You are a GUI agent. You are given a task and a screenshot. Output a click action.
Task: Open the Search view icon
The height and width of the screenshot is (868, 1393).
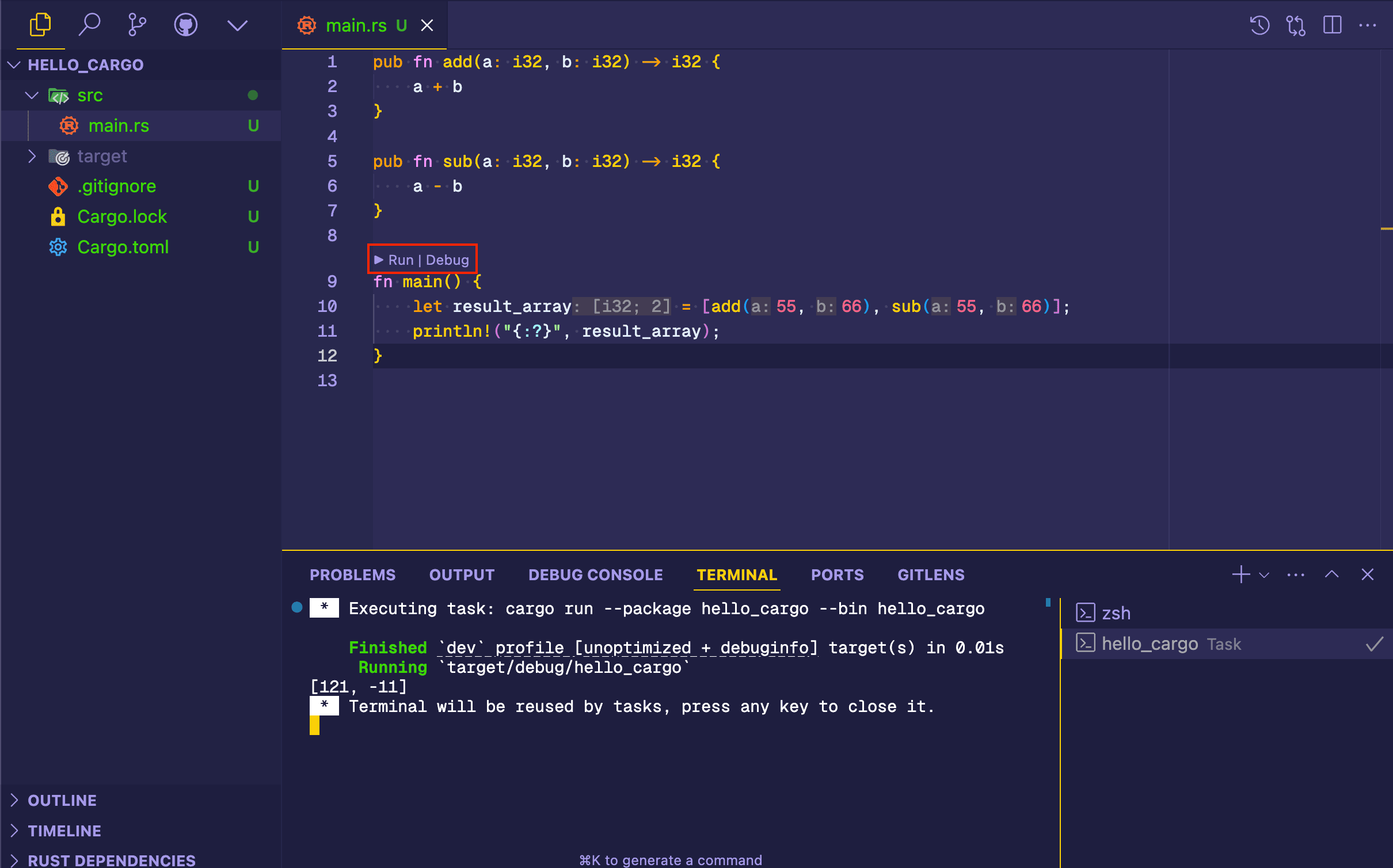(89, 25)
